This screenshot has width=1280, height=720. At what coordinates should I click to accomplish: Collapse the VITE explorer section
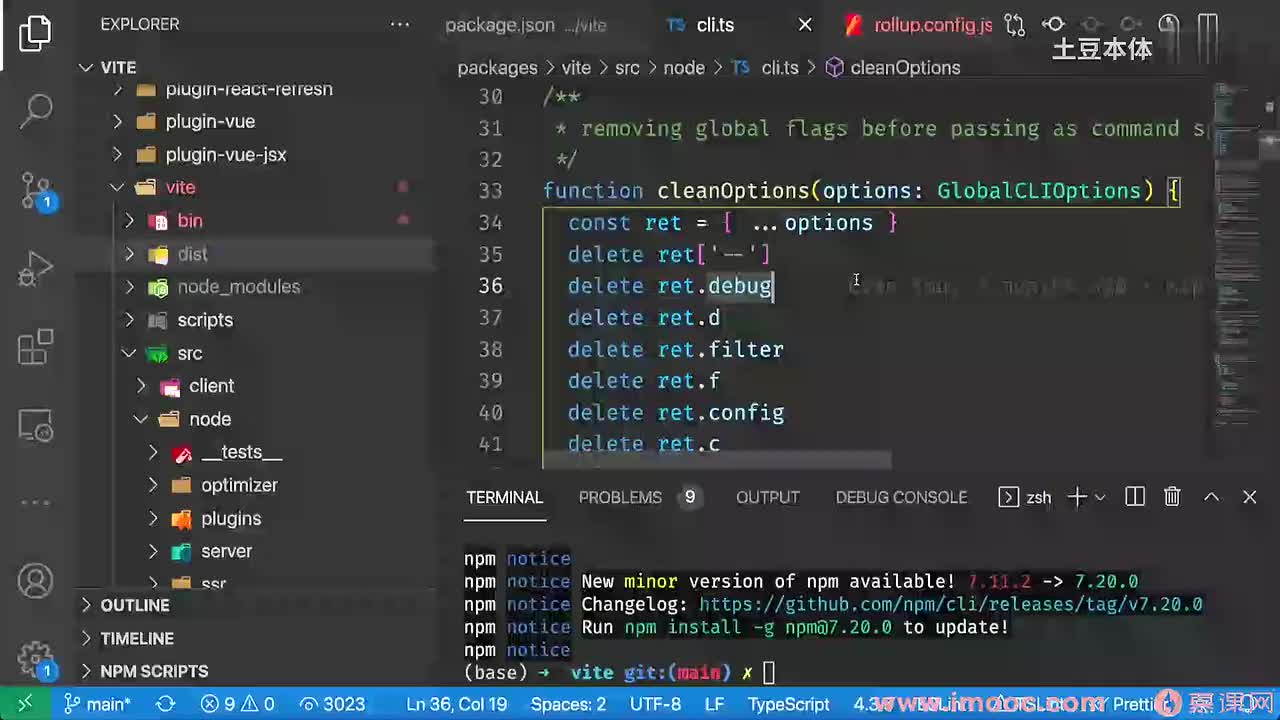86,67
